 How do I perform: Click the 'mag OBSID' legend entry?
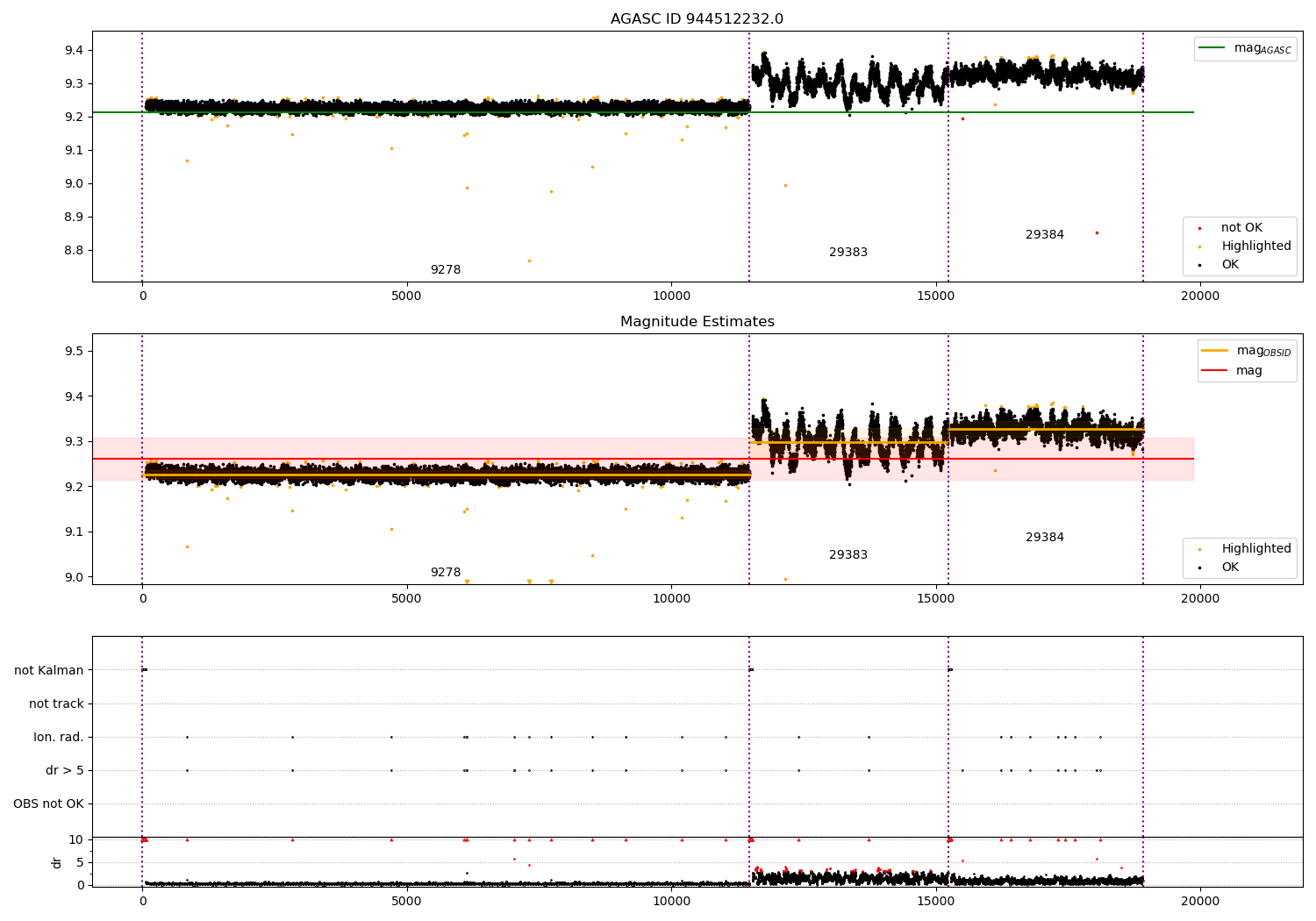1247,351
